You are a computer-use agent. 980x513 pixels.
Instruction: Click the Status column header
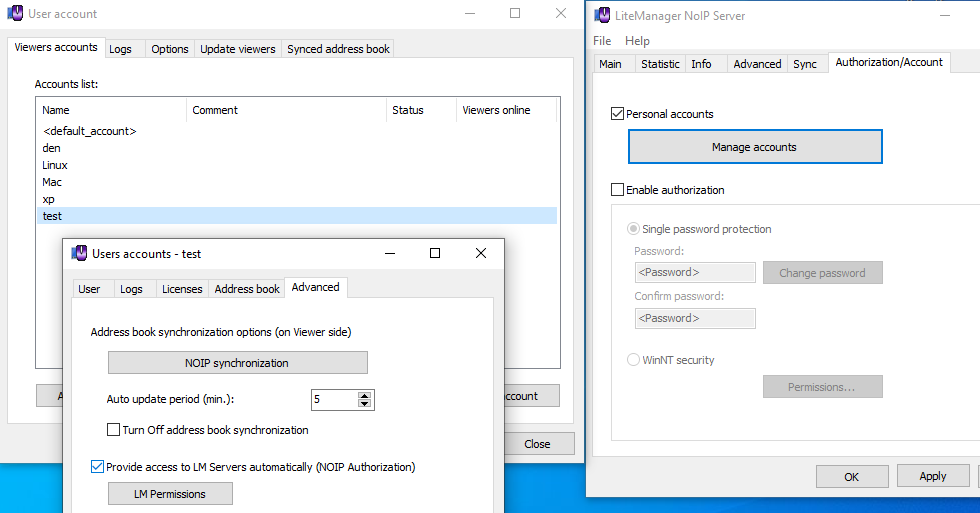[x=421, y=110]
